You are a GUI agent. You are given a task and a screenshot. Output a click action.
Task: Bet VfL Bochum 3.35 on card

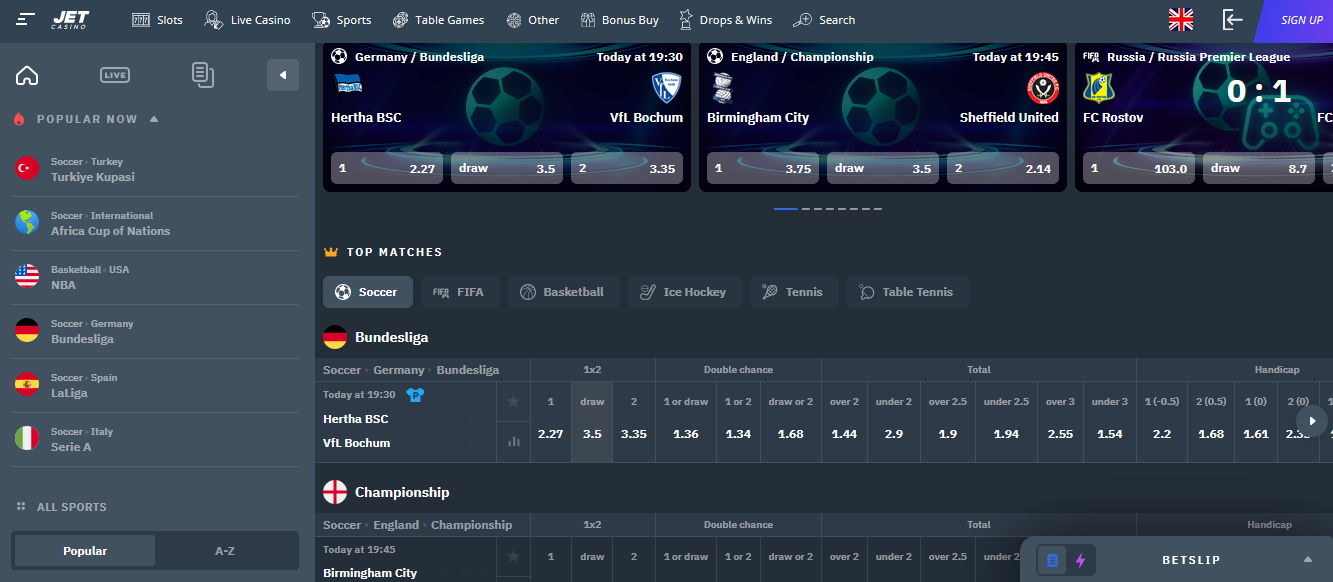tap(627, 168)
